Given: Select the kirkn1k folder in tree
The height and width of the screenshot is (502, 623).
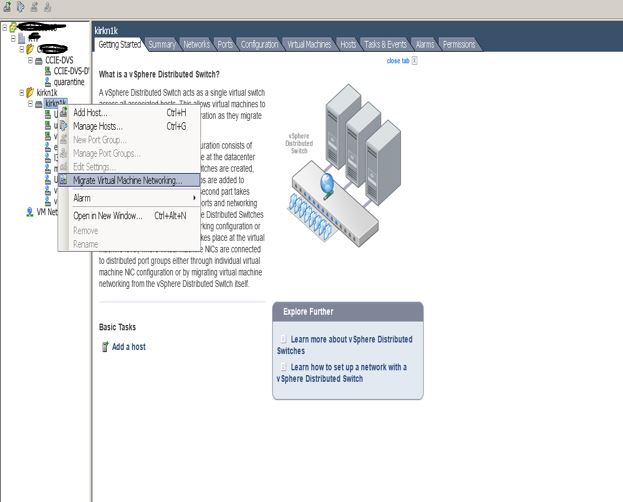Looking at the screenshot, I should pos(47,93).
